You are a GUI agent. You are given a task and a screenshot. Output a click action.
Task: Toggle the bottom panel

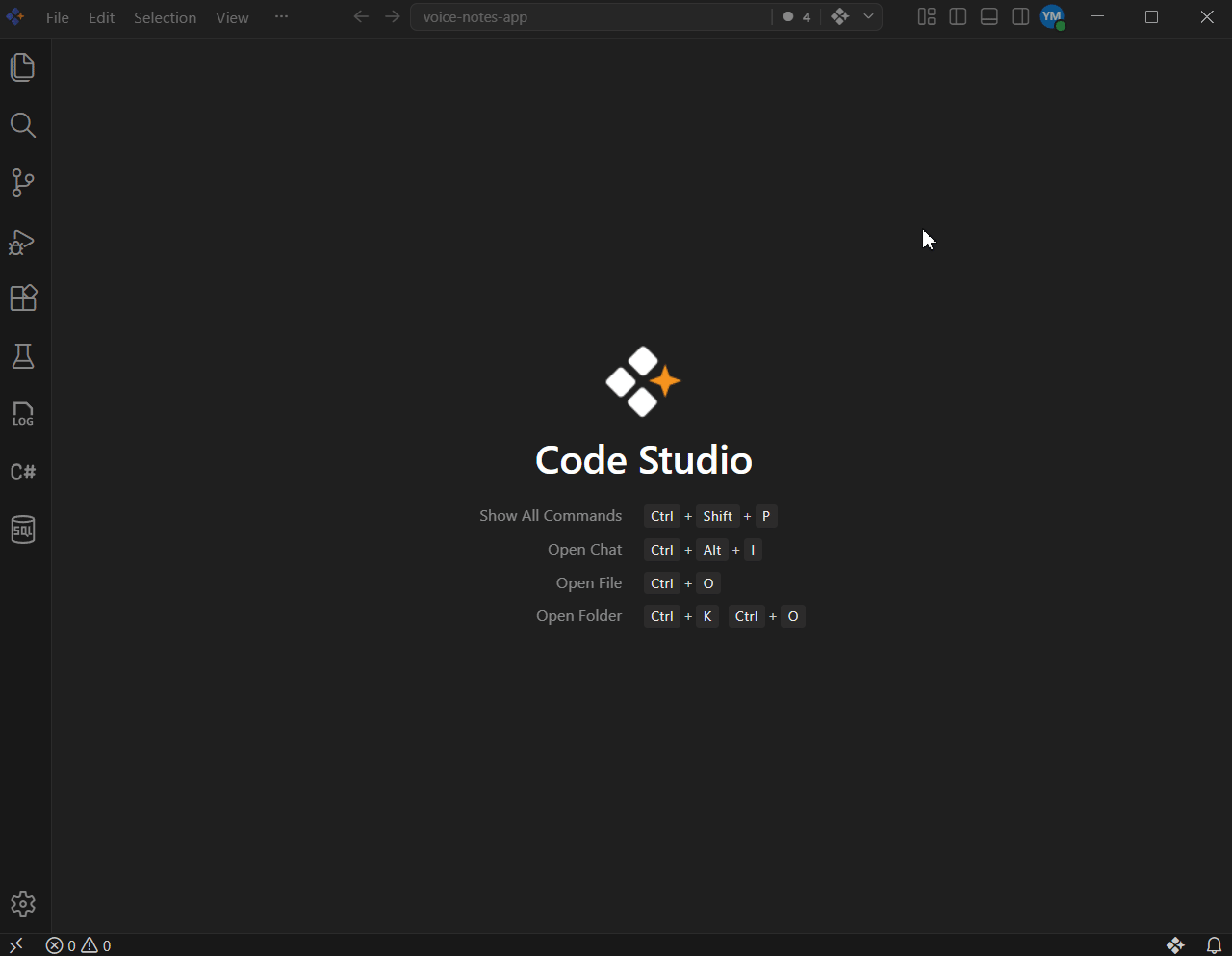point(989,16)
